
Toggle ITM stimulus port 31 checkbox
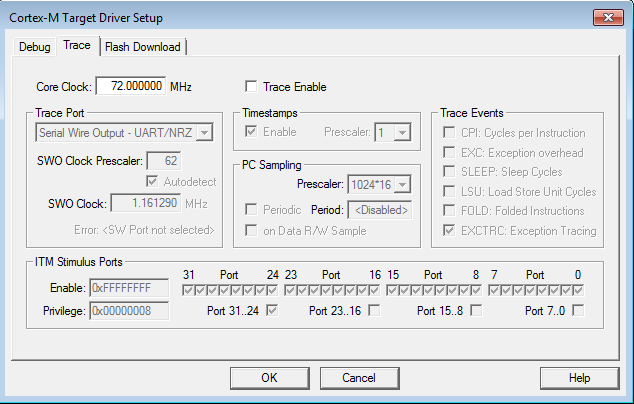point(188,290)
